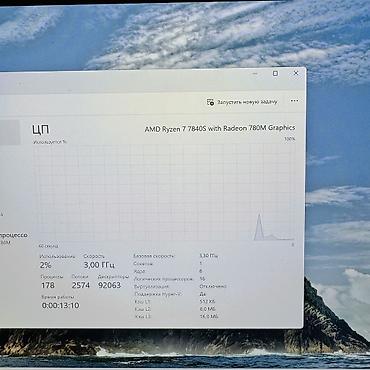This screenshot has width=370, height=370.
Task: Click the Базовая скорость label
Action: pos(154,256)
